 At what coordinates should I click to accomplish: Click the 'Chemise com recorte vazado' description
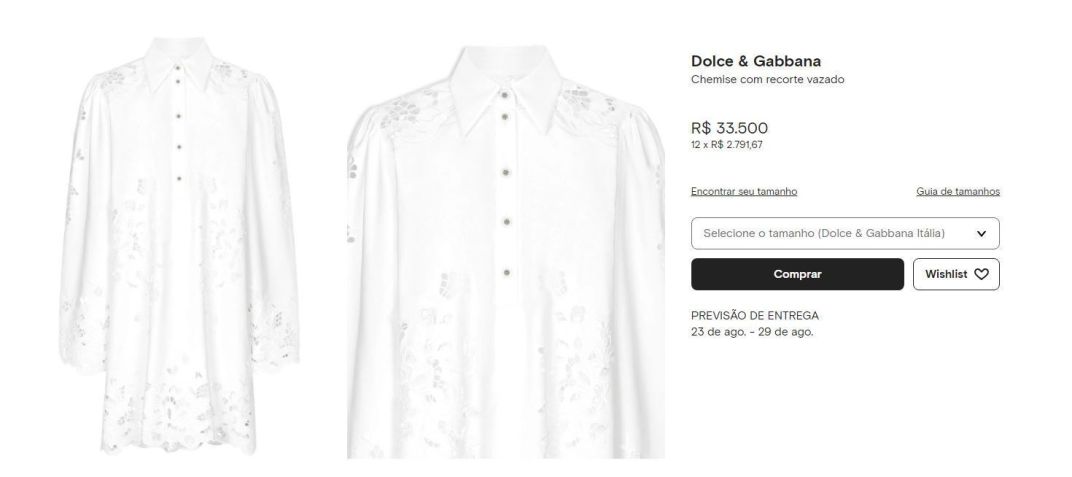coord(767,79)
